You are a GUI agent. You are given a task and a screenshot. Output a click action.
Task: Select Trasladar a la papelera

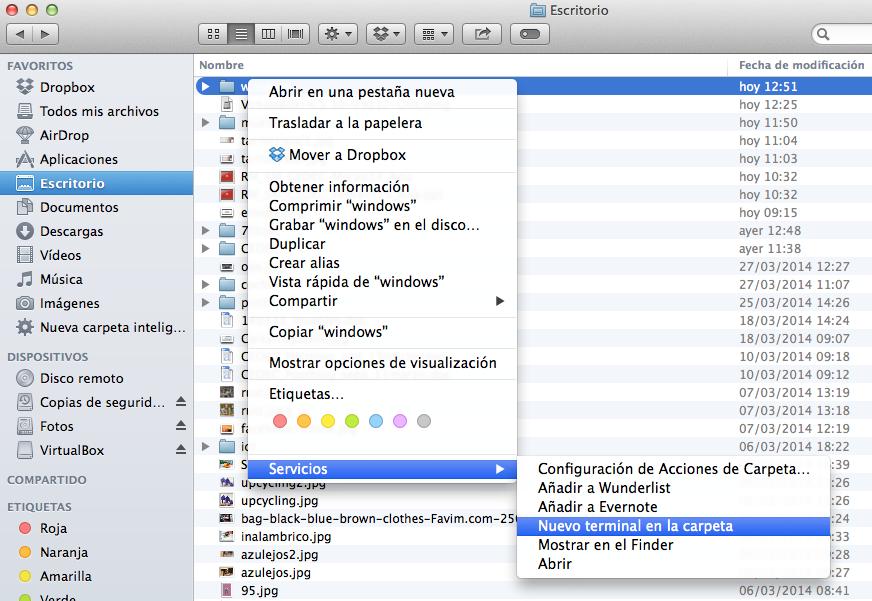point(345,123)
